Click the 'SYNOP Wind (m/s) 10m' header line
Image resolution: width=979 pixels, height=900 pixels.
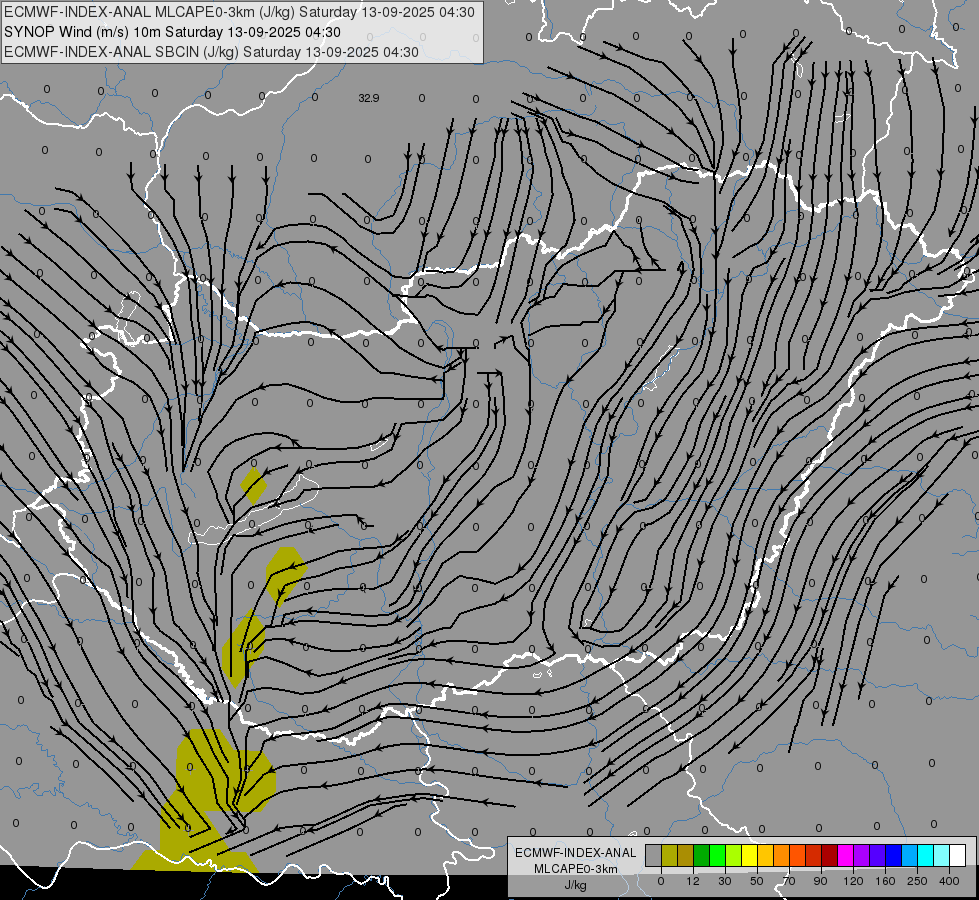[172, 32]
